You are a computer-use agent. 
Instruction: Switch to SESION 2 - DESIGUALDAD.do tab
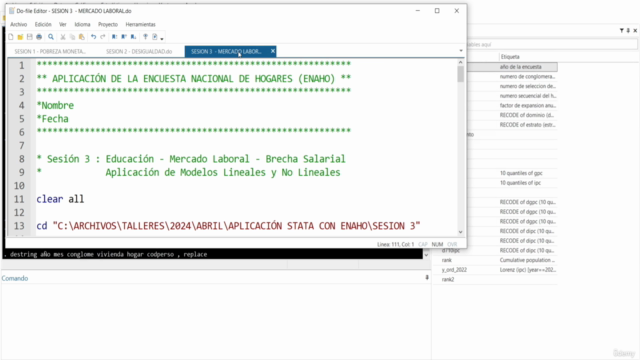[x=139, y=51]
